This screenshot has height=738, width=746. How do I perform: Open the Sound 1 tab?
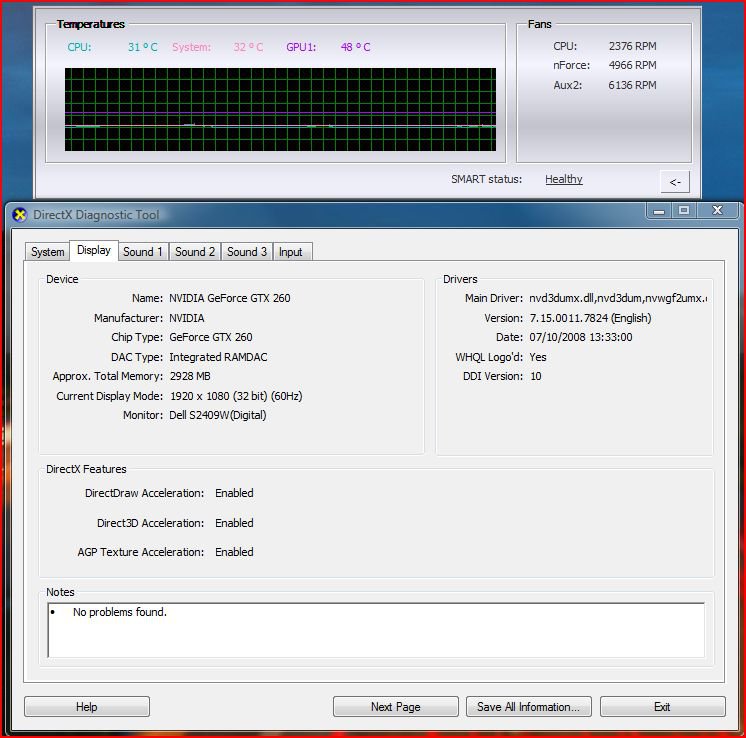pyautogui.click(x=143, y=252)
